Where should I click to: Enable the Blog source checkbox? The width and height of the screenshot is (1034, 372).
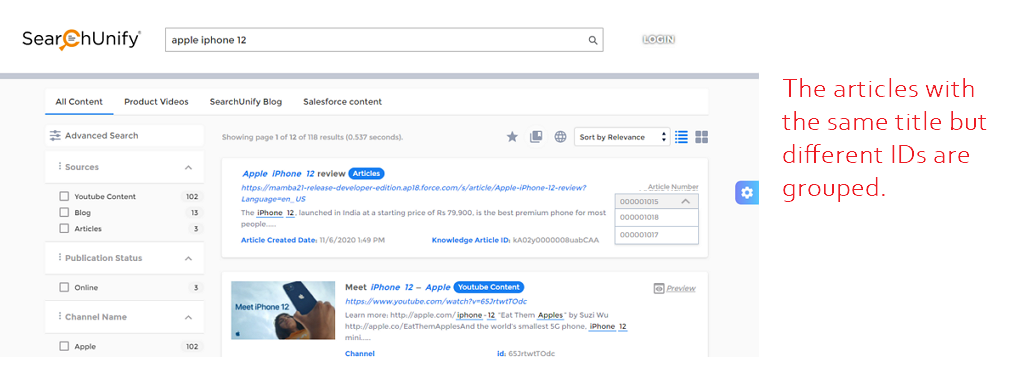pos(64,212)
